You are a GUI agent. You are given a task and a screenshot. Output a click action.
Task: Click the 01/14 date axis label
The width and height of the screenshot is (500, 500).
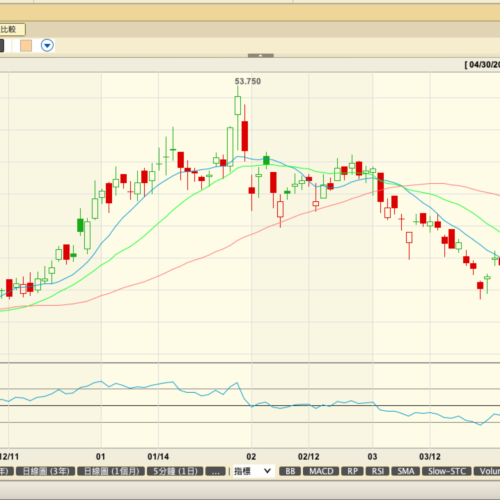tap(158, 457)
